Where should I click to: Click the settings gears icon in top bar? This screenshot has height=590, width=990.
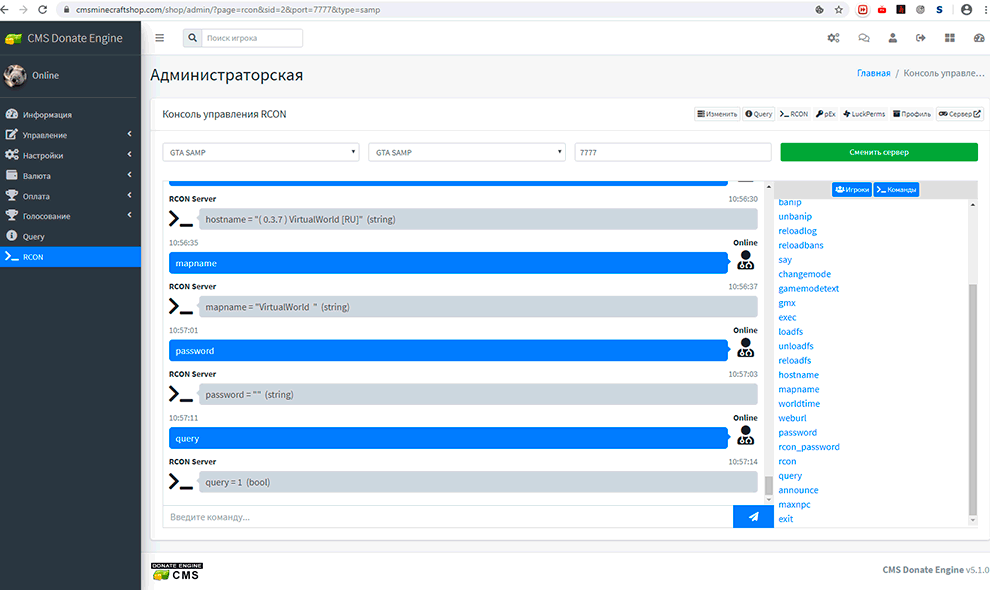pos(833,38)
